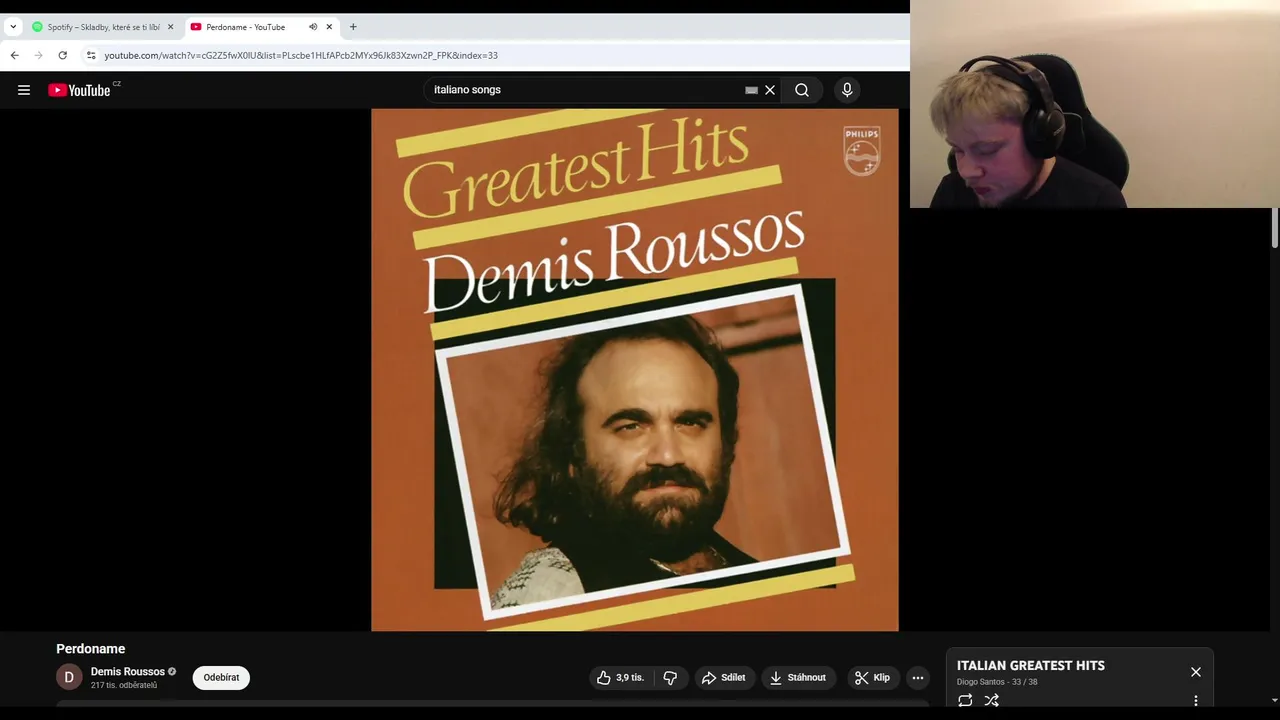Start voice search with microphone icon

click(x=847, y=90)
